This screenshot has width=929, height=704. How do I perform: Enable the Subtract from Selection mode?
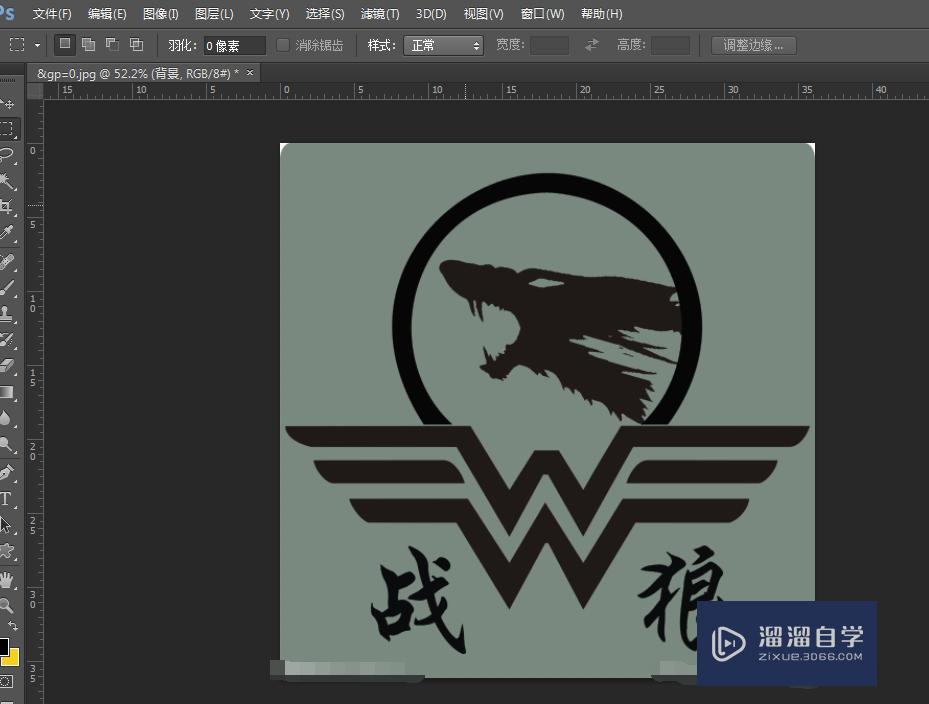point(113,45)
